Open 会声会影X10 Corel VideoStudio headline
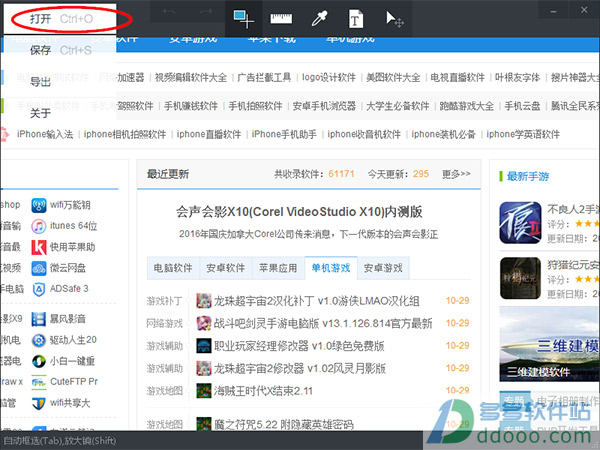600x450 pixels. [299, 212]
